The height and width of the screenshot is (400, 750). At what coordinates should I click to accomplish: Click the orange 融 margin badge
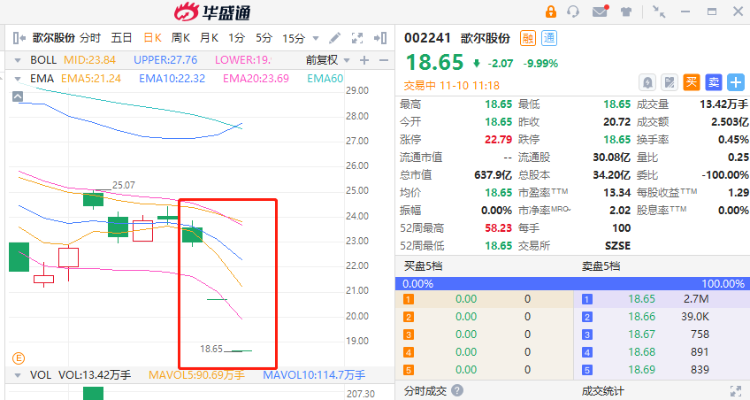click(528, 38)
